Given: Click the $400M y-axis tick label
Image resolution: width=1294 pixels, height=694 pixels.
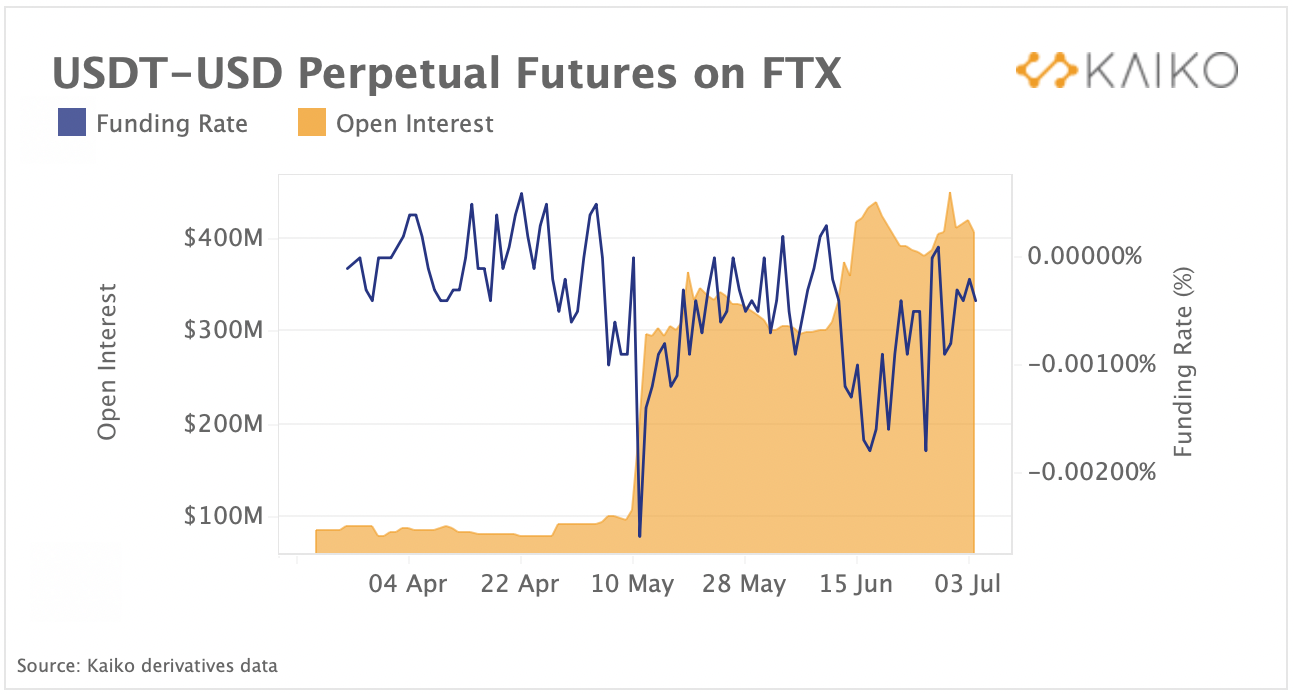Looking at the screenshot, I should click(x=223, y=238).
